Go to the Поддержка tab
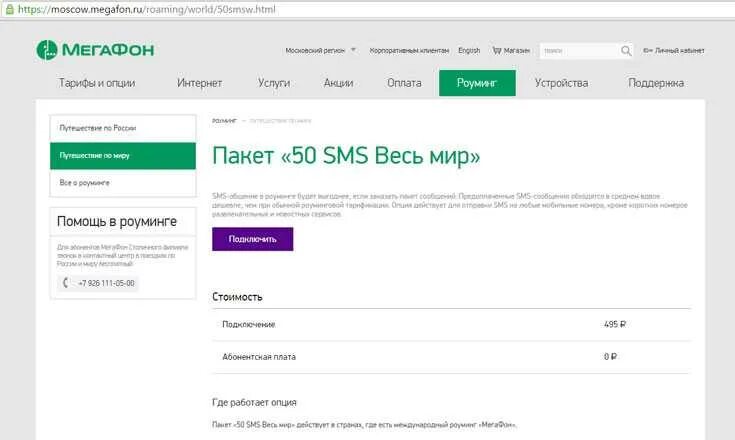Viewport: 735px width, 440px height. (x=656, y=83)
